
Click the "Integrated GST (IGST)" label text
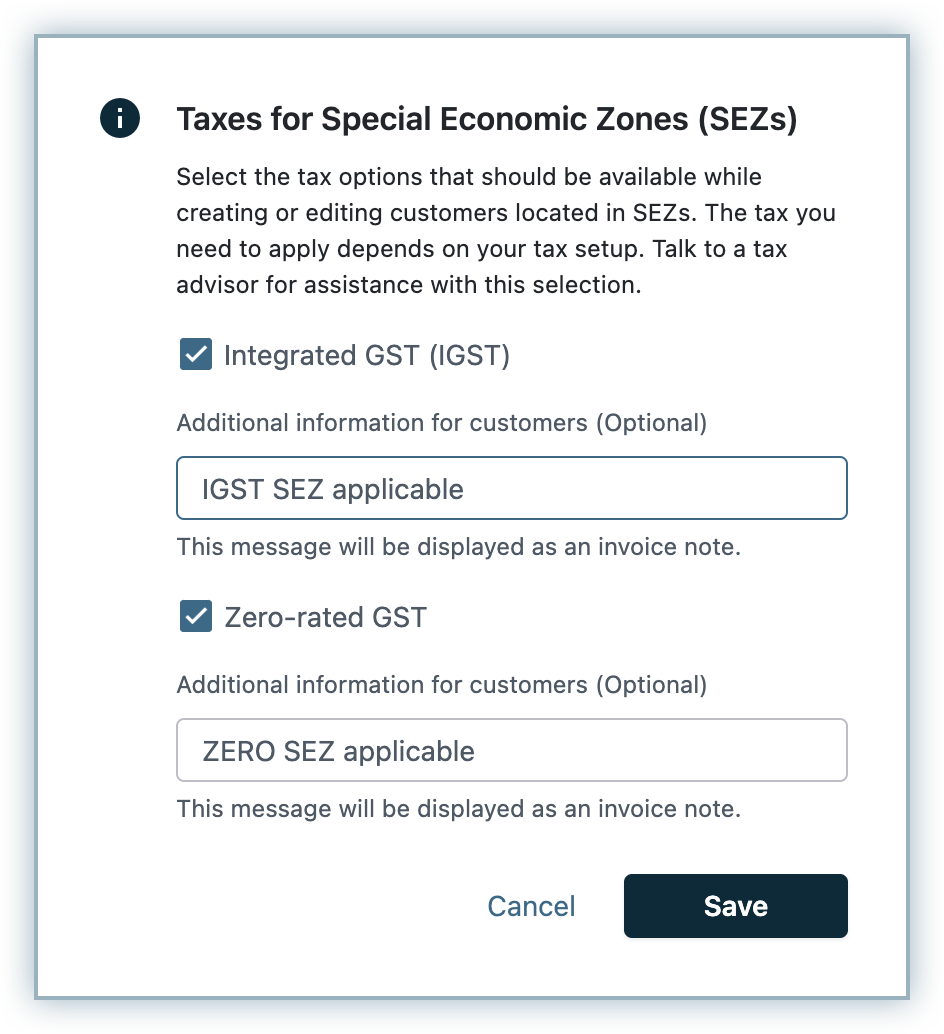click(x=367, y=355)
